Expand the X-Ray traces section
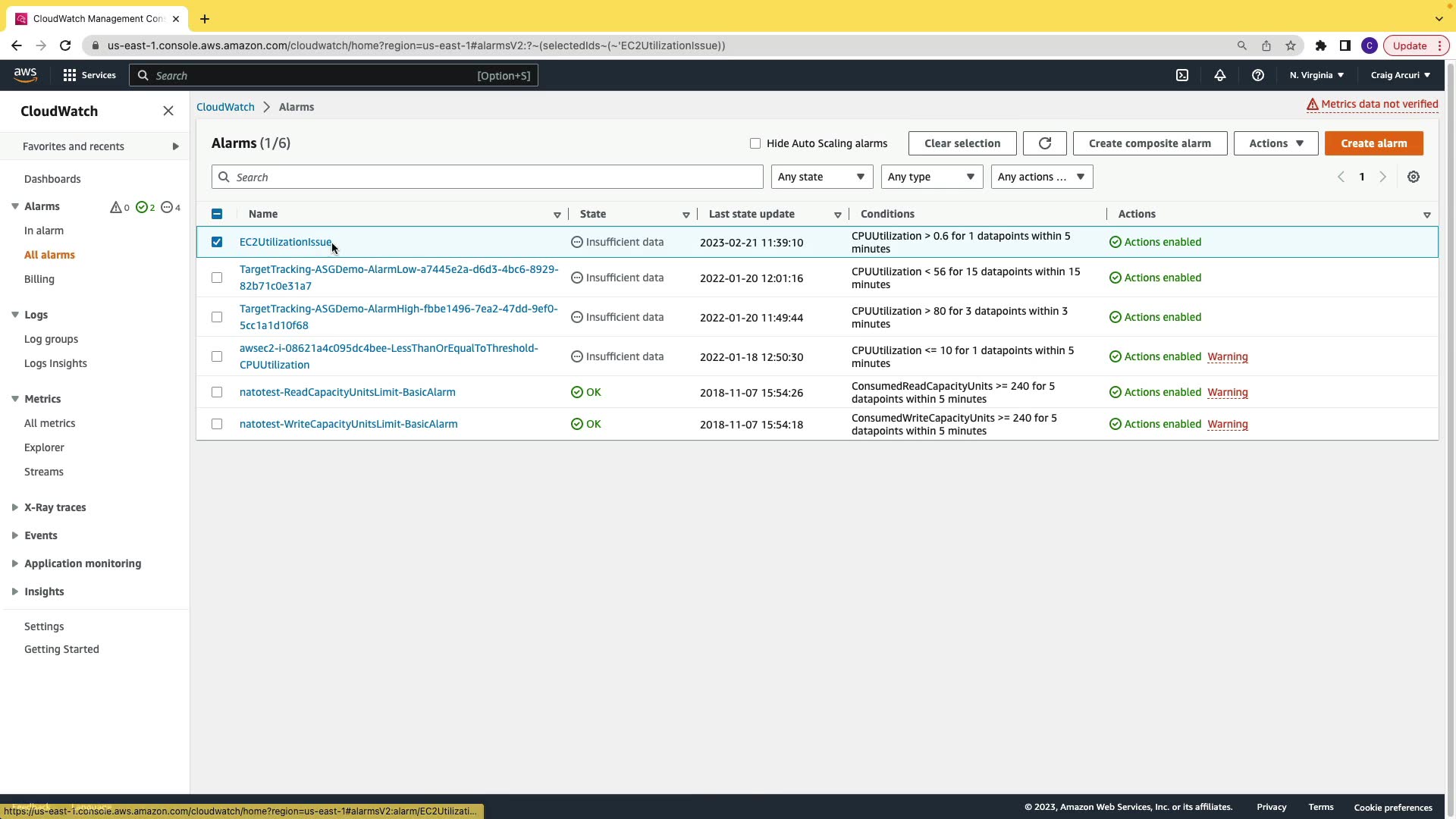The image size is (1456, 819). click(55, 507)
